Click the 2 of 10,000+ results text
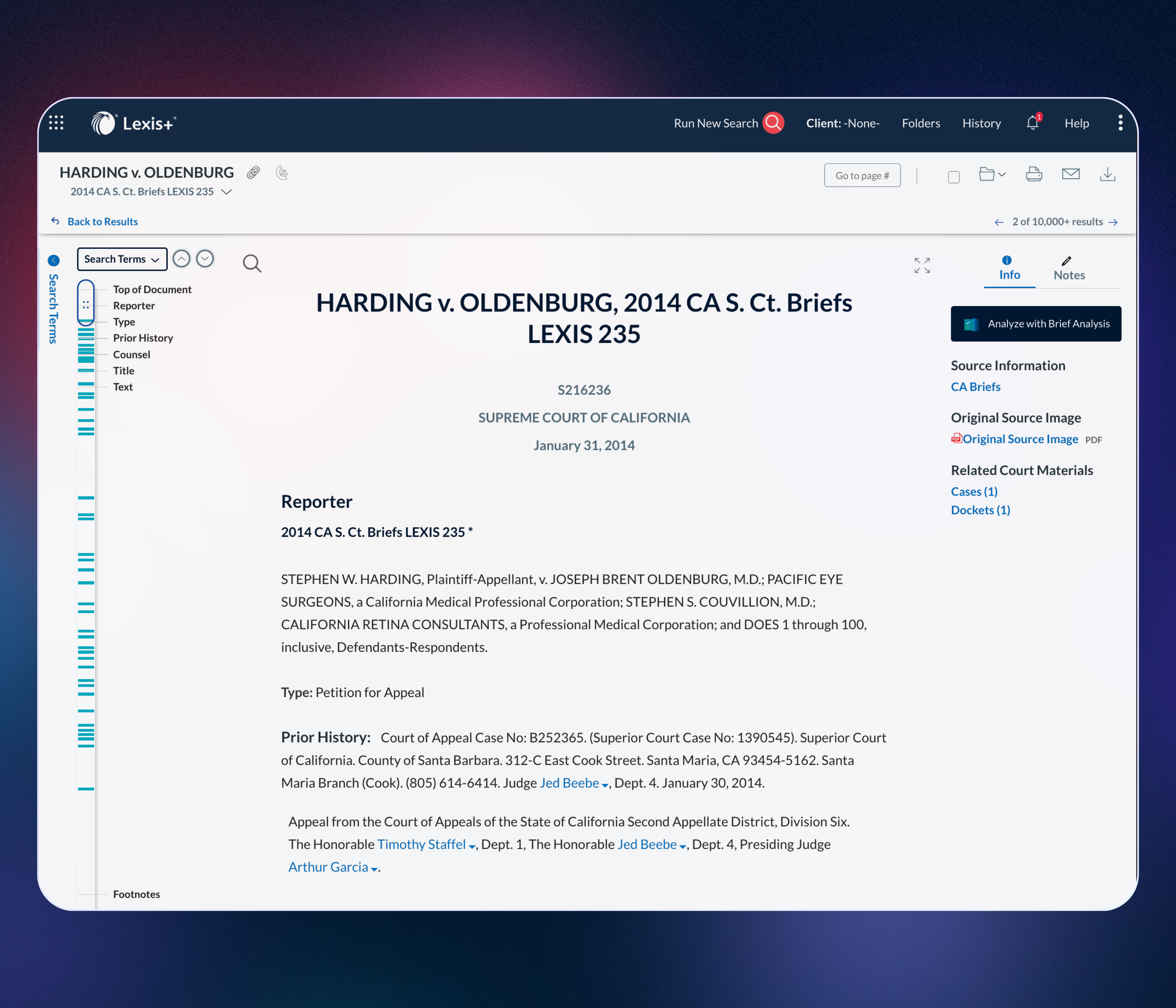Screen dimensions: 1176x1008 (x=1057, y=221)
